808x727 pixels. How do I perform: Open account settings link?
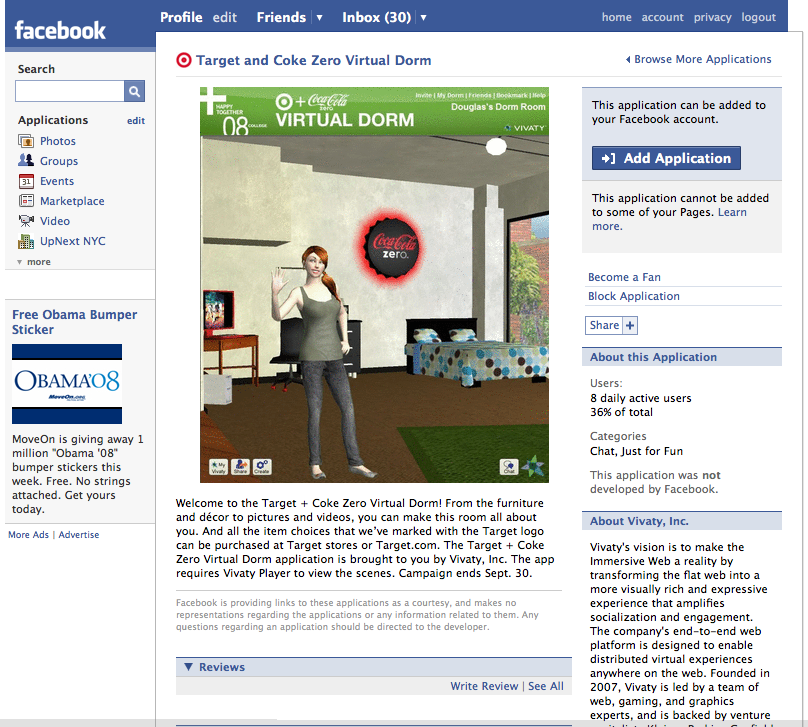[x=662, y=18]
